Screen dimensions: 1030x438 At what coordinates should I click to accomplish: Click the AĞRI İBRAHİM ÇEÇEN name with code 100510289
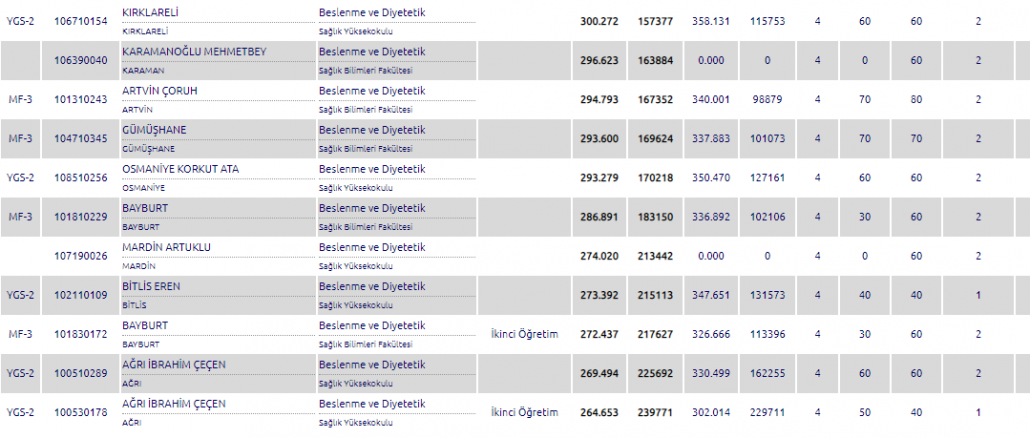tap(173, 364)
